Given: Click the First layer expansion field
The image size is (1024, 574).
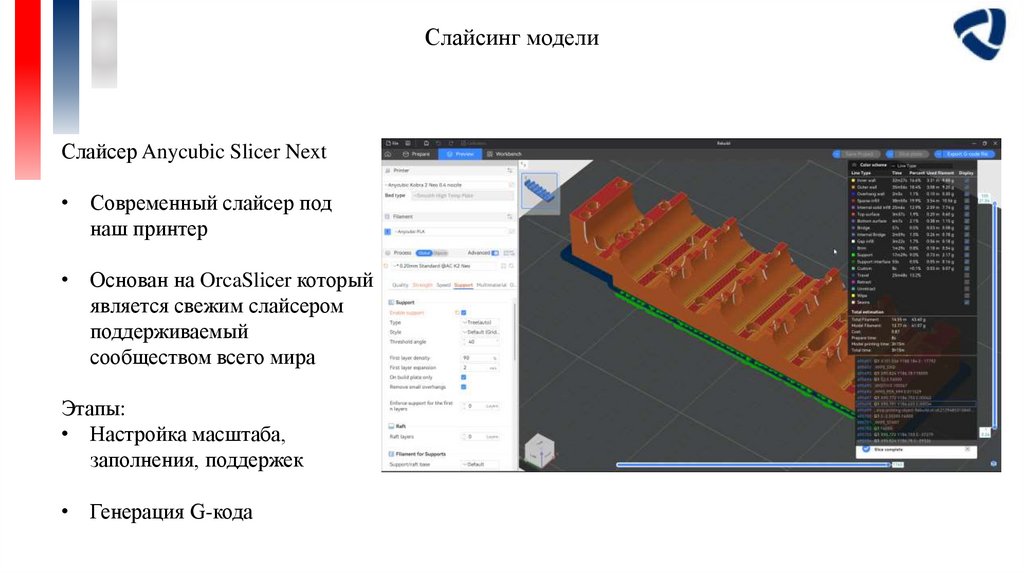Looking at the screenshot, I should point(481,368).
